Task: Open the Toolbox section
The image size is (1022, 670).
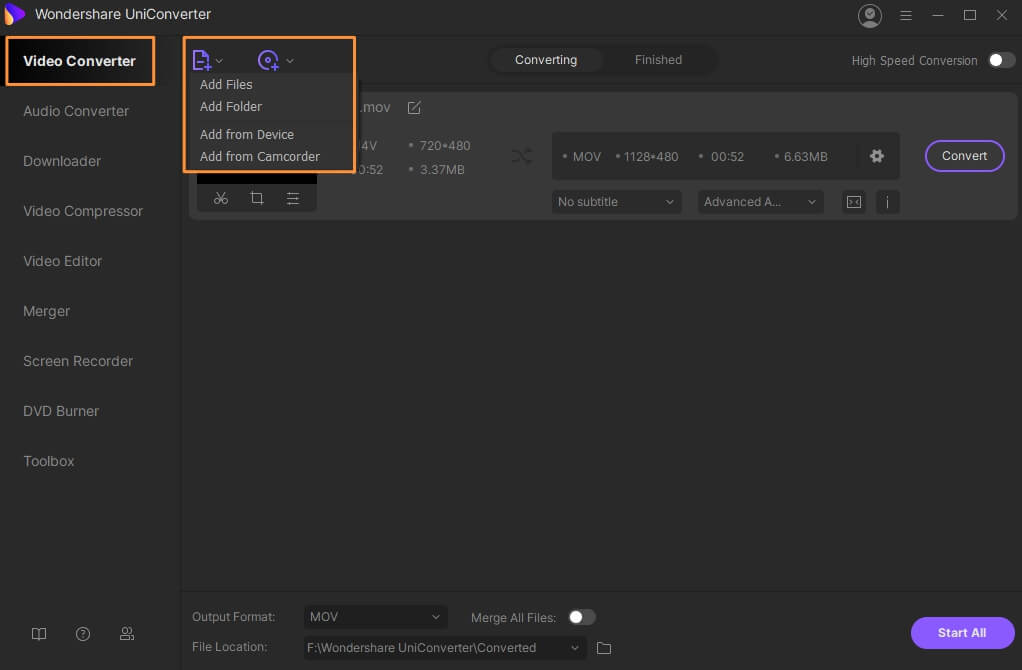Action: coord(49,461)
